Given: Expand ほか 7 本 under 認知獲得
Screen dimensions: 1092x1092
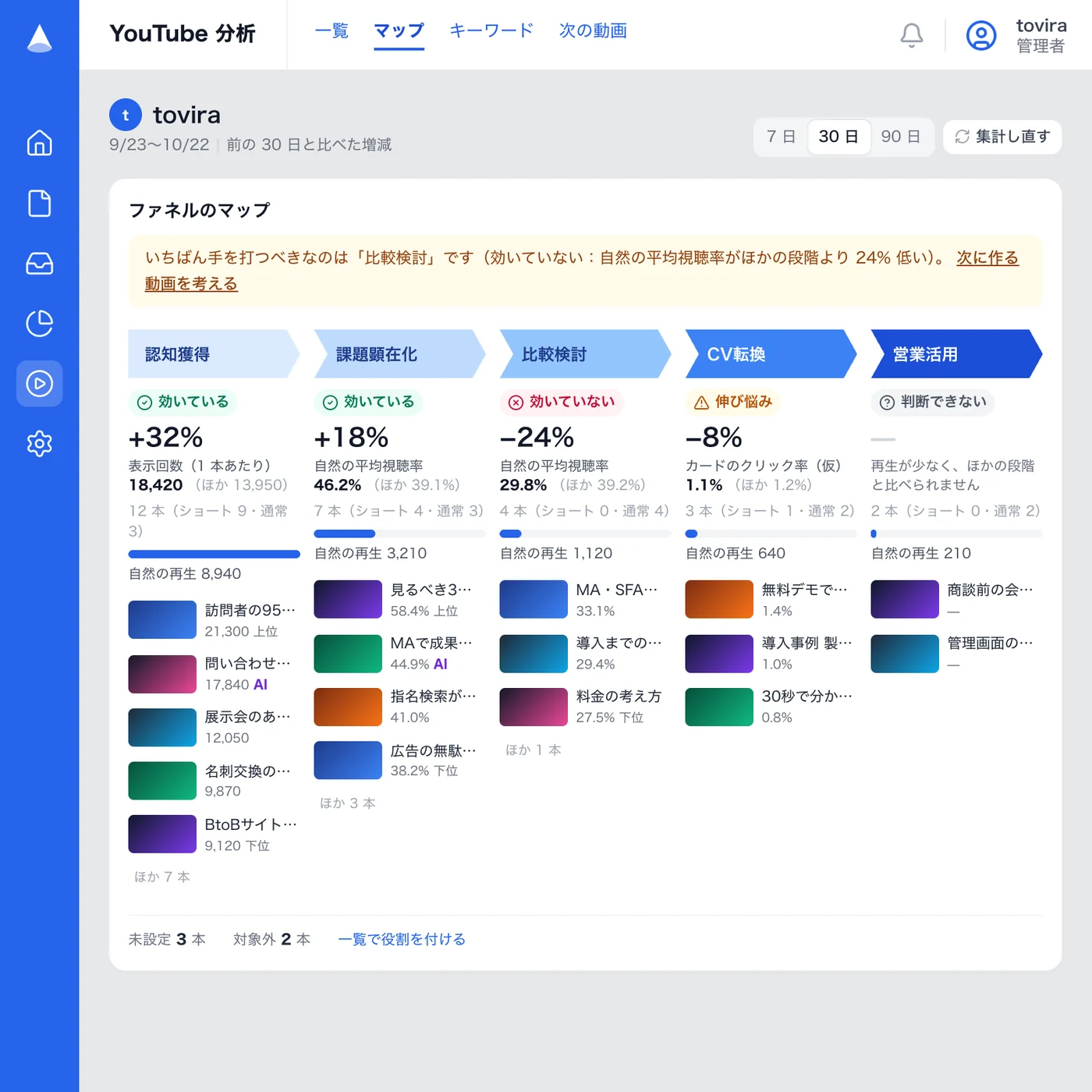Looking at the screenshot, I should (x=162, y=877).
